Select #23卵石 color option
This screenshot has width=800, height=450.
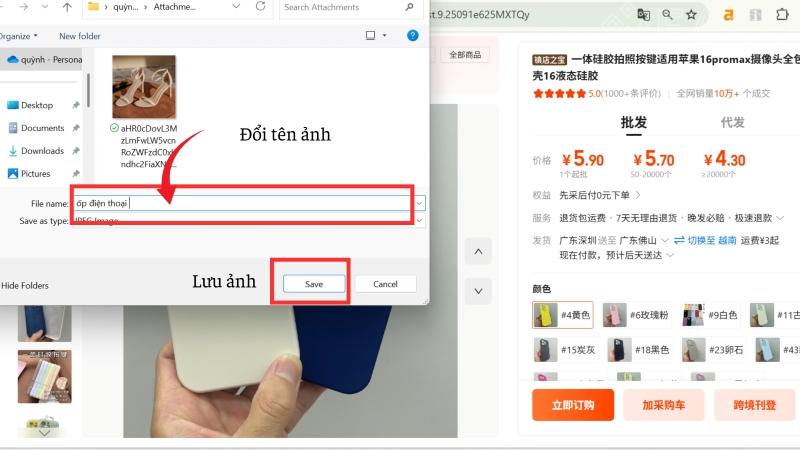click(713, 350)
